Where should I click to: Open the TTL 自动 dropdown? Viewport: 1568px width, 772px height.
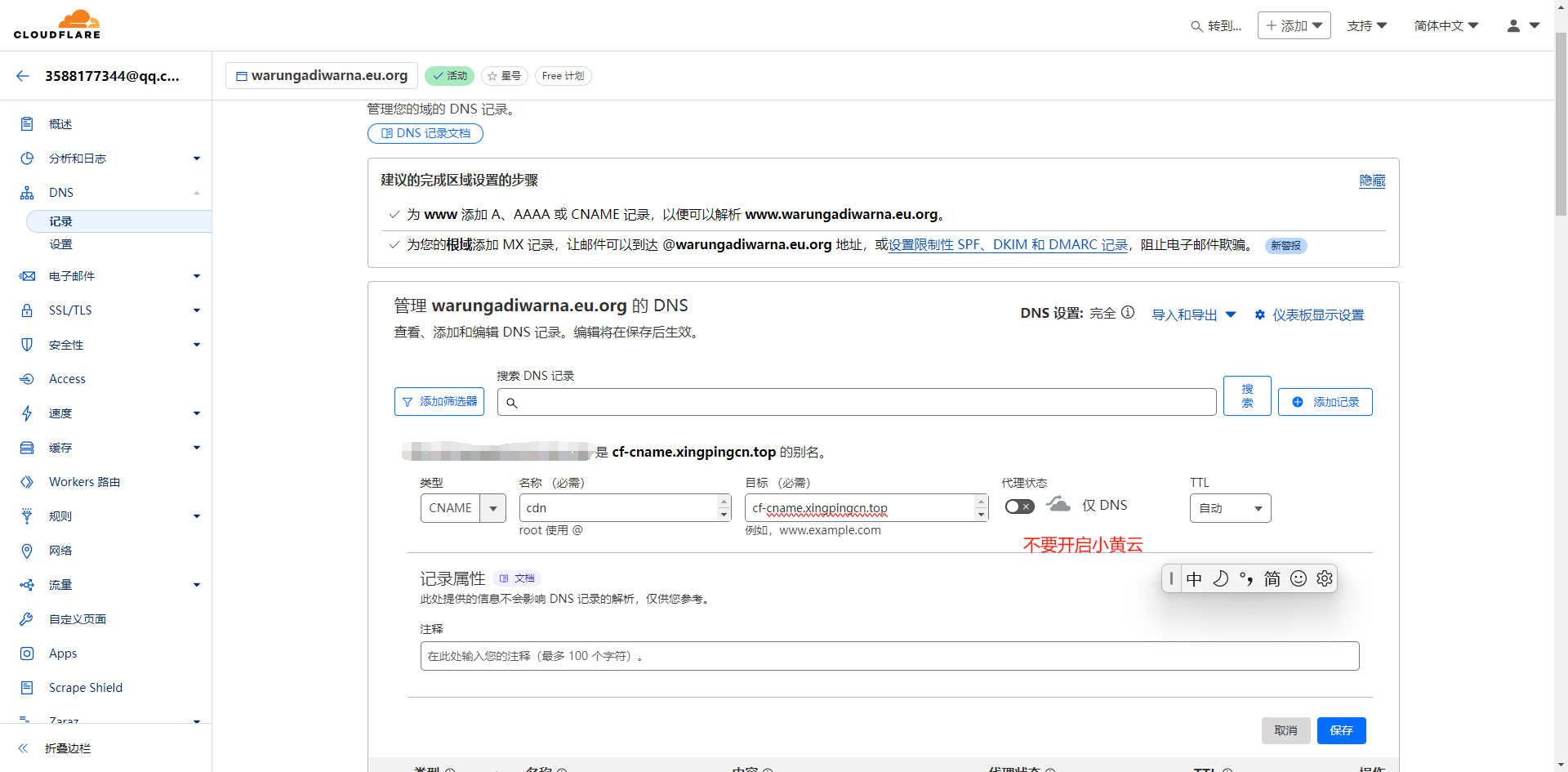1230,508
